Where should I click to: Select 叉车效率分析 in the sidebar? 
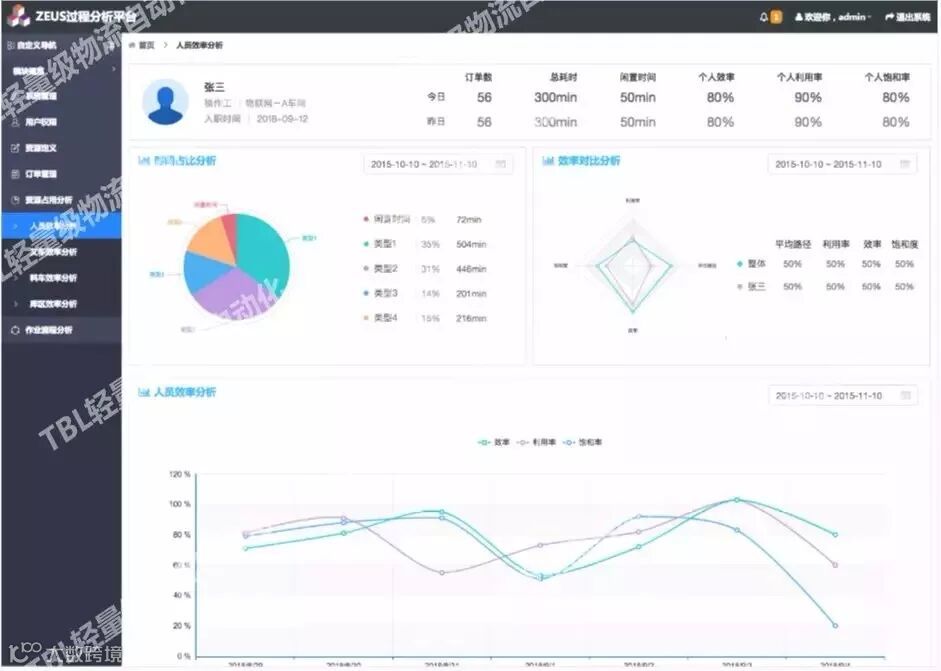coord(61,252)
